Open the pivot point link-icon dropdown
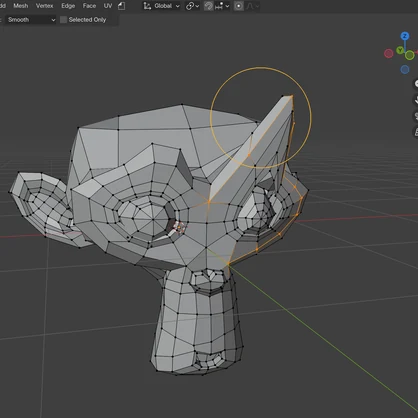Image resolution: width=418 pixels, height=418 pixels. click(x=192, y=6)
